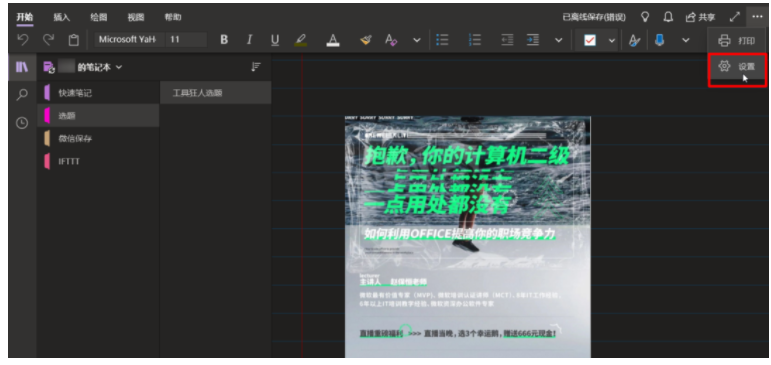The image size is (771, 365).
Task: Switch to the 视图 tab
Action: pos(136,17)
